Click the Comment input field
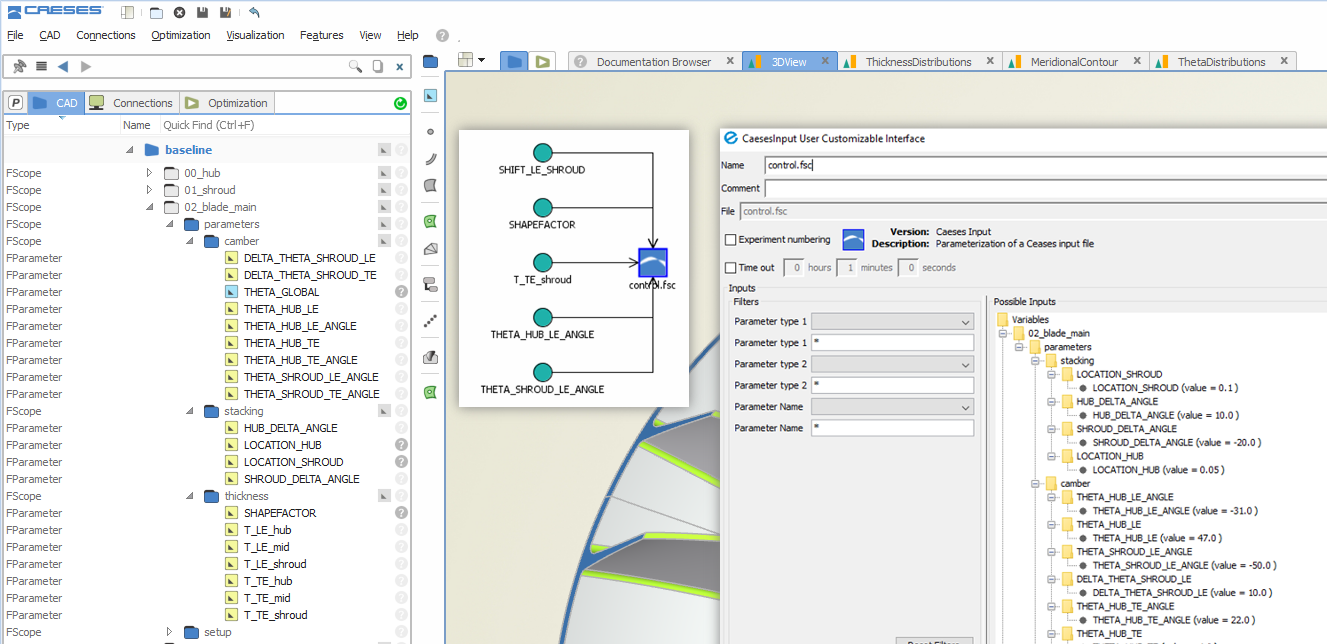Viewport: 1327px width, 644px height. point(1045,188)
